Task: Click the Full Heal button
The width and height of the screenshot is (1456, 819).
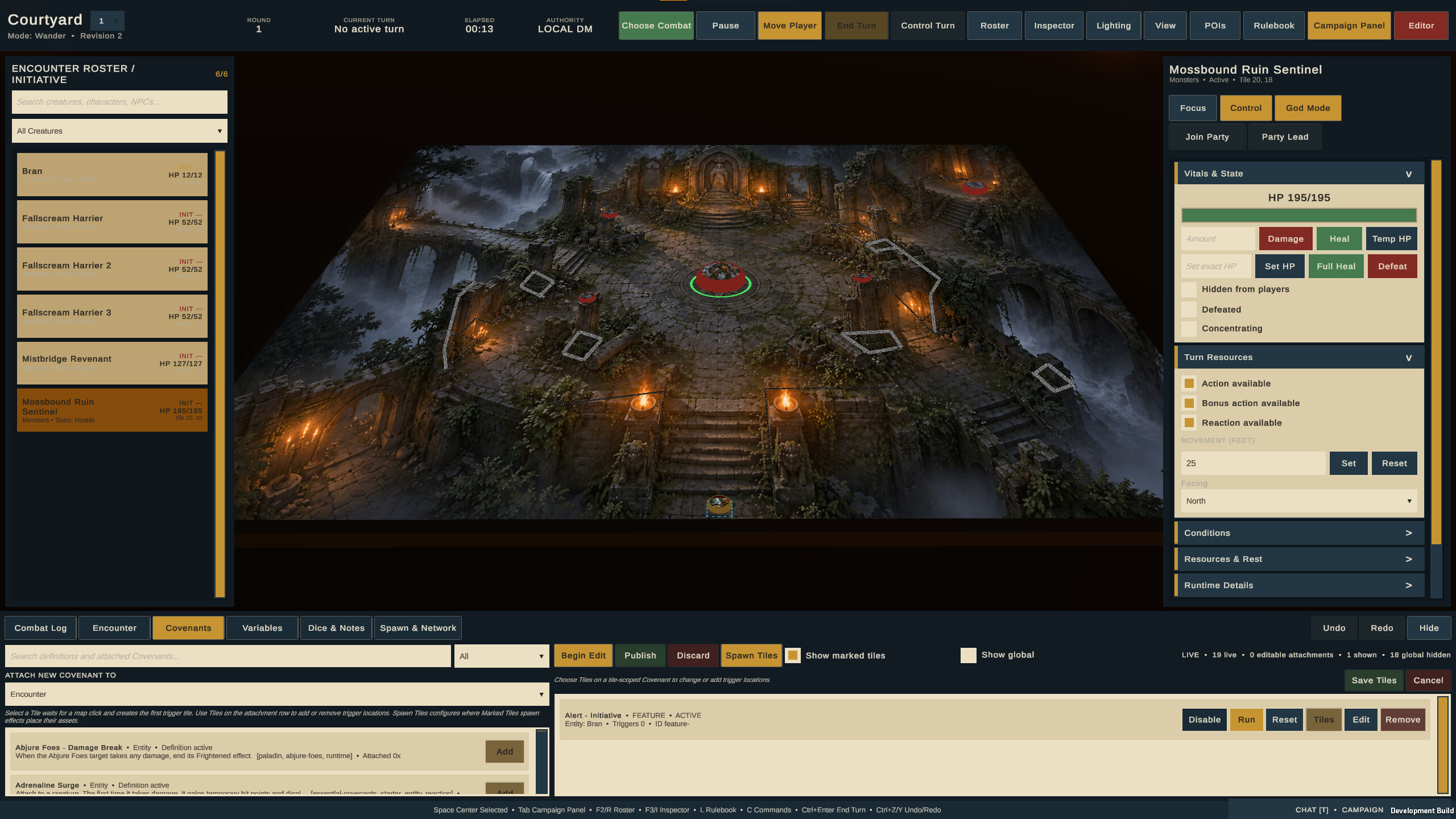Action: (1336, 266)
